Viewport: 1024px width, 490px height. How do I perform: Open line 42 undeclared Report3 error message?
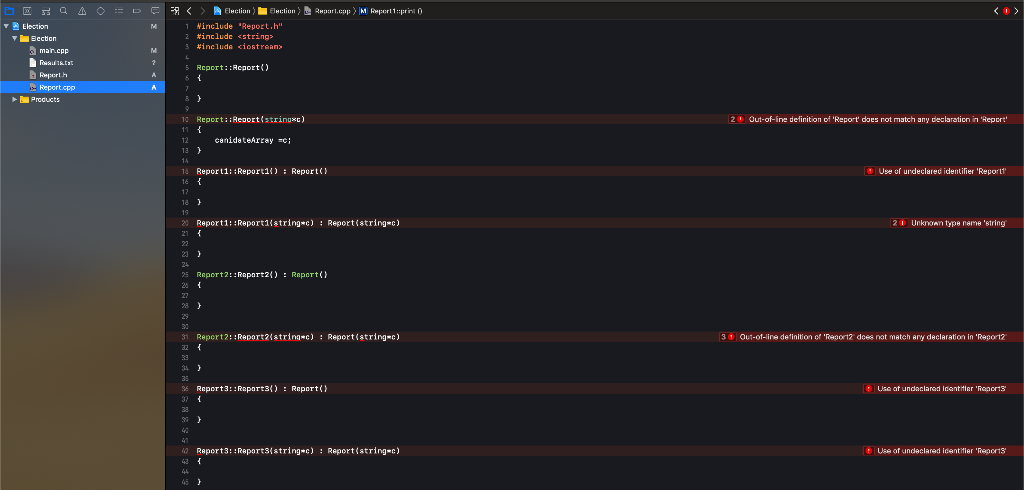tap(941, 451)
